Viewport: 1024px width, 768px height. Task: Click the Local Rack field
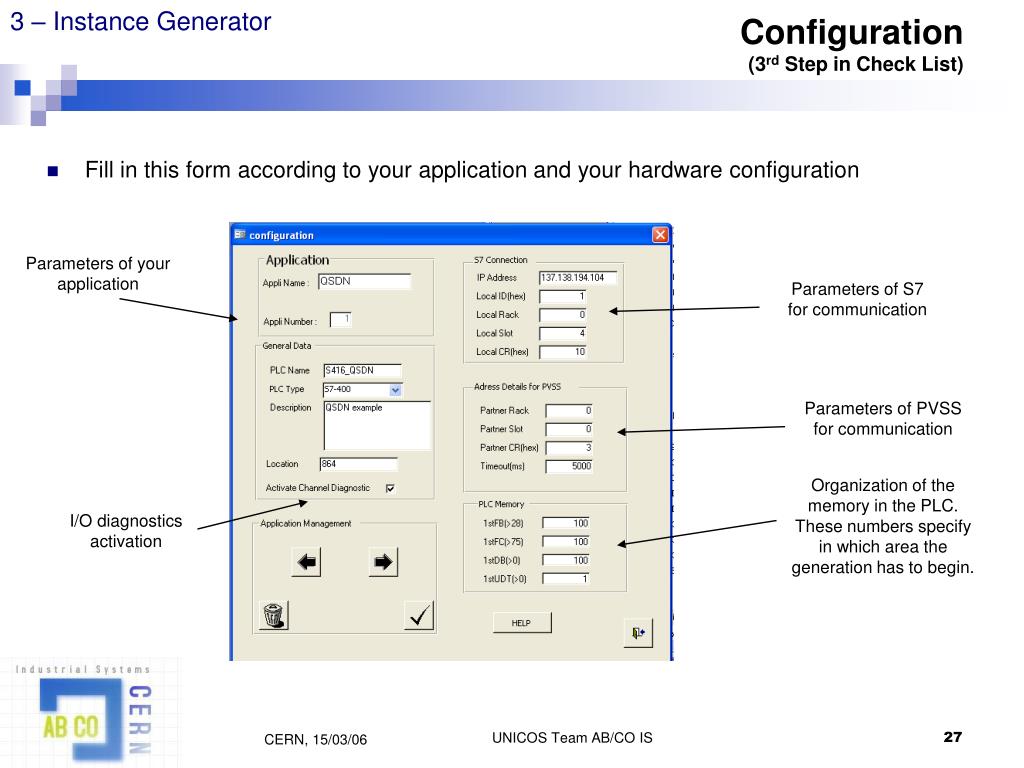[x=563, y=315]
